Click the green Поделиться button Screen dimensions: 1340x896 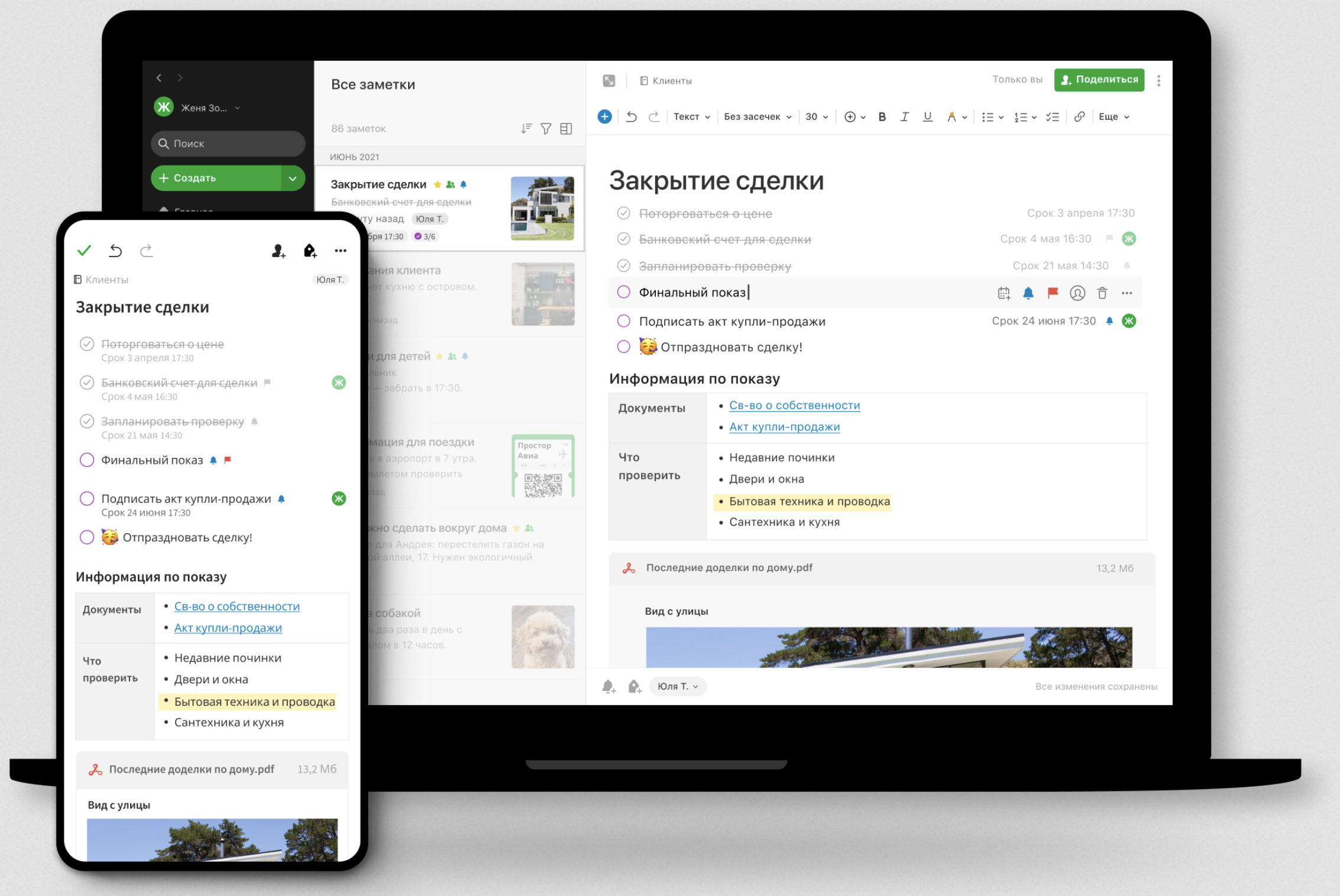pyautogui.click(x=1099, y=80)
